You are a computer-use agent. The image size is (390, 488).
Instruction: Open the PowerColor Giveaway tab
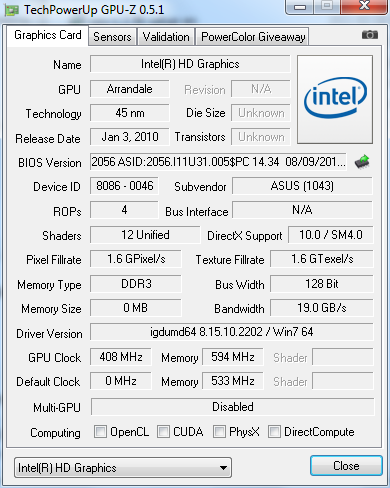(x=253, y=37)
